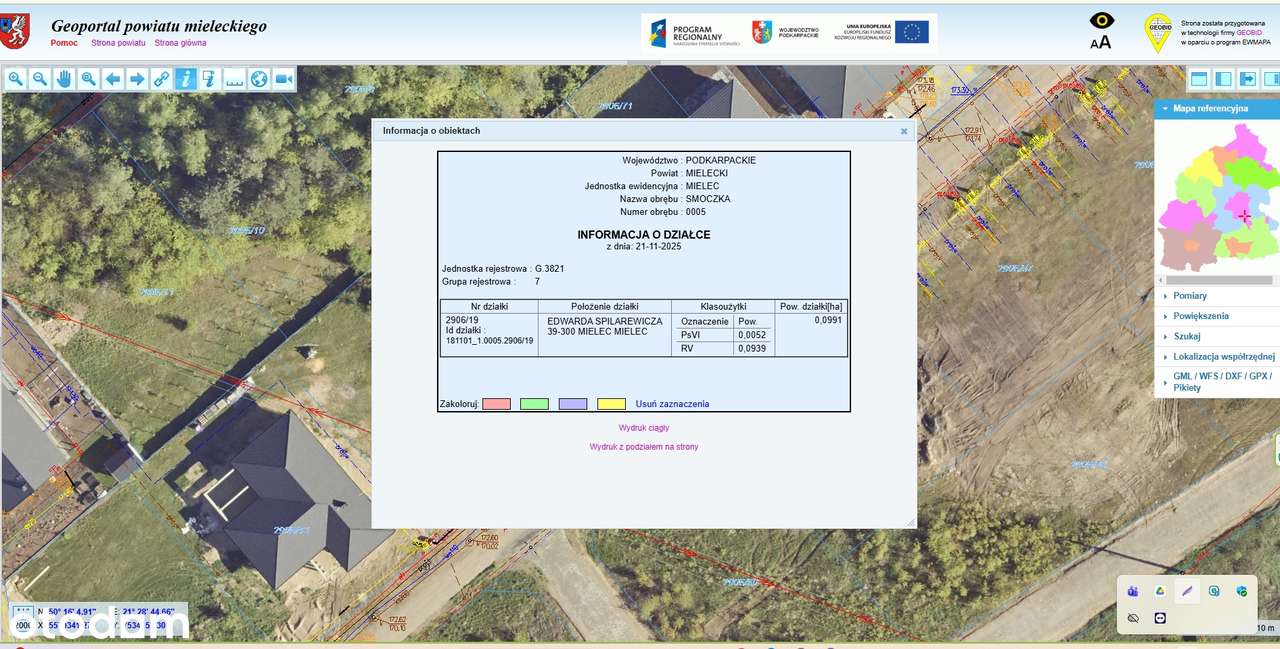Open the Pomoc link

pos(64,43)
